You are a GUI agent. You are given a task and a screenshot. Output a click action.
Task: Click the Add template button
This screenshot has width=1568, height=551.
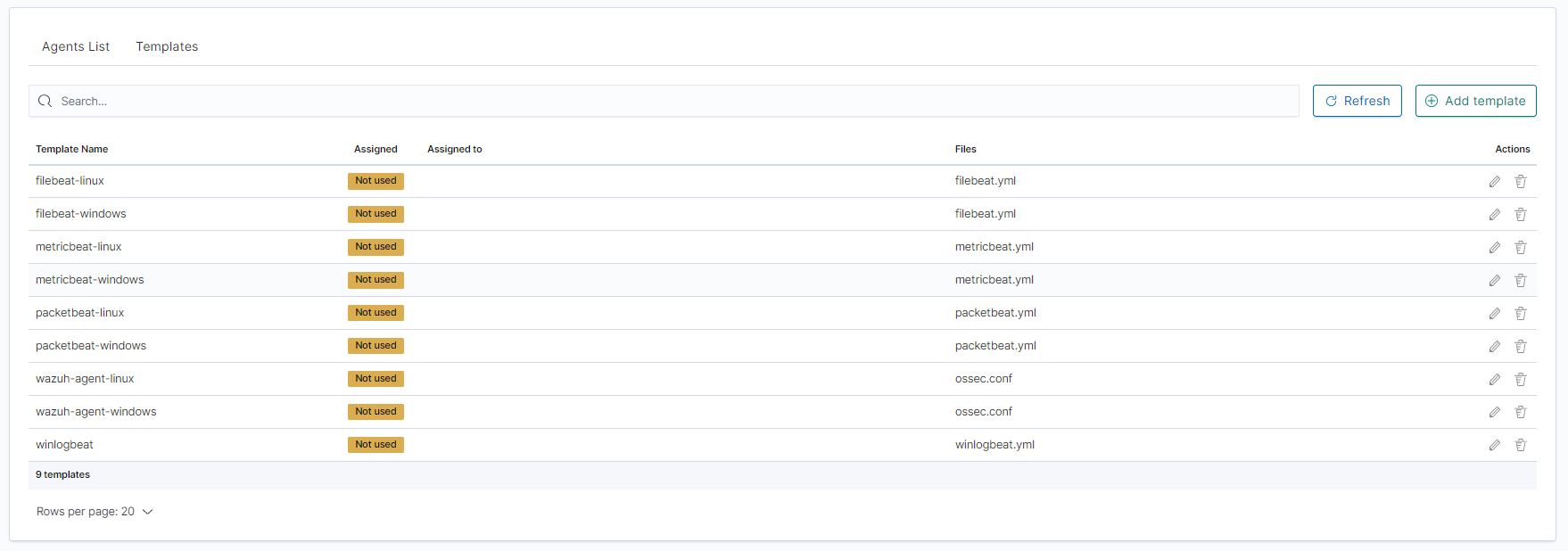point(1475,101)
